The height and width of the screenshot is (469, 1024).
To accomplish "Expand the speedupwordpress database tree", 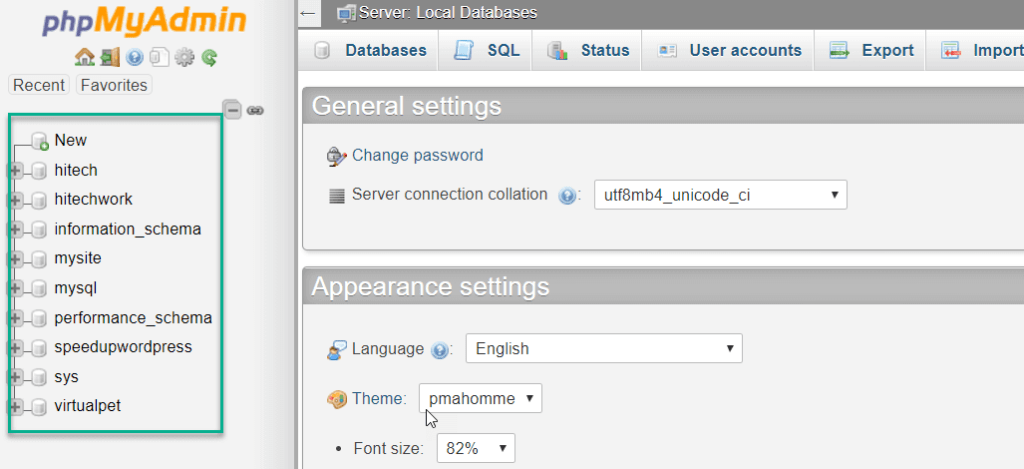I will (15, 348).
